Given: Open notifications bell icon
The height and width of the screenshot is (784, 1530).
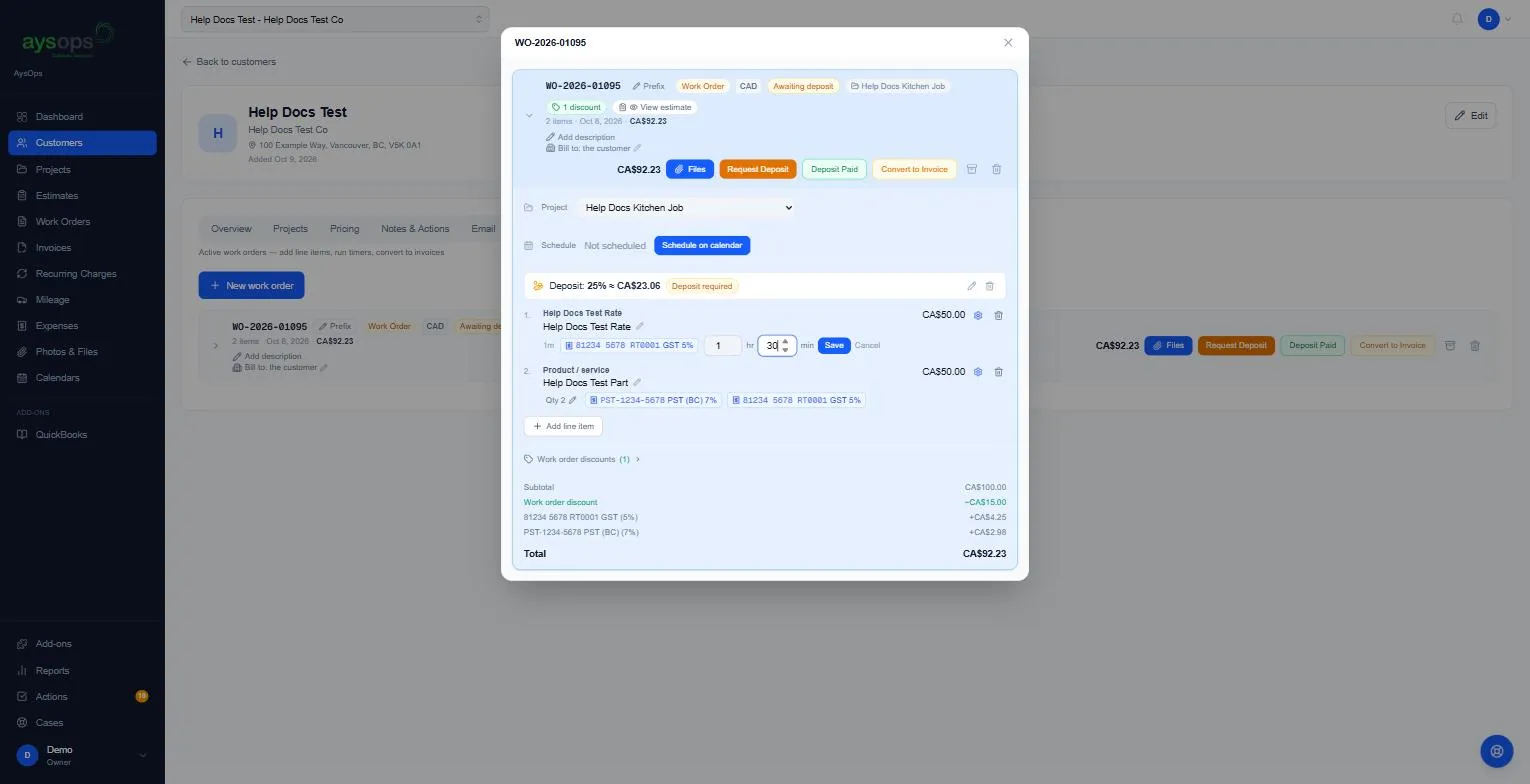Looking at the screenshot, I should click(1457, 19).
